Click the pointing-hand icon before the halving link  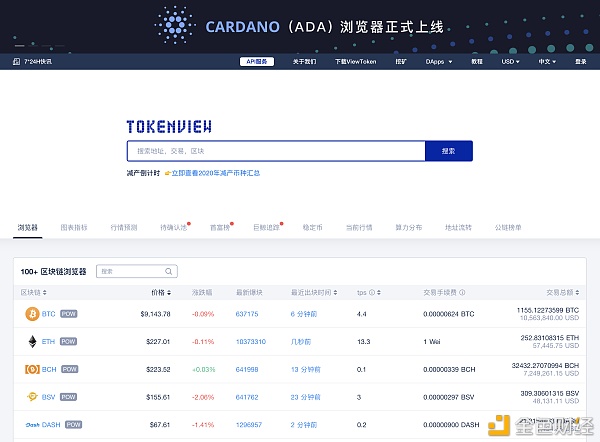[x=167, y=173]
